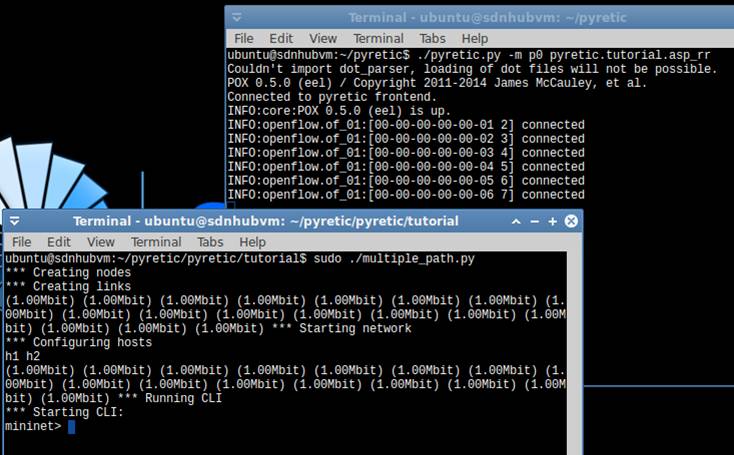Open window menu icon of back ~/pyretic terminal
Image resolution: width=734 pixels, height=455 pixels.
pos(237,18)
